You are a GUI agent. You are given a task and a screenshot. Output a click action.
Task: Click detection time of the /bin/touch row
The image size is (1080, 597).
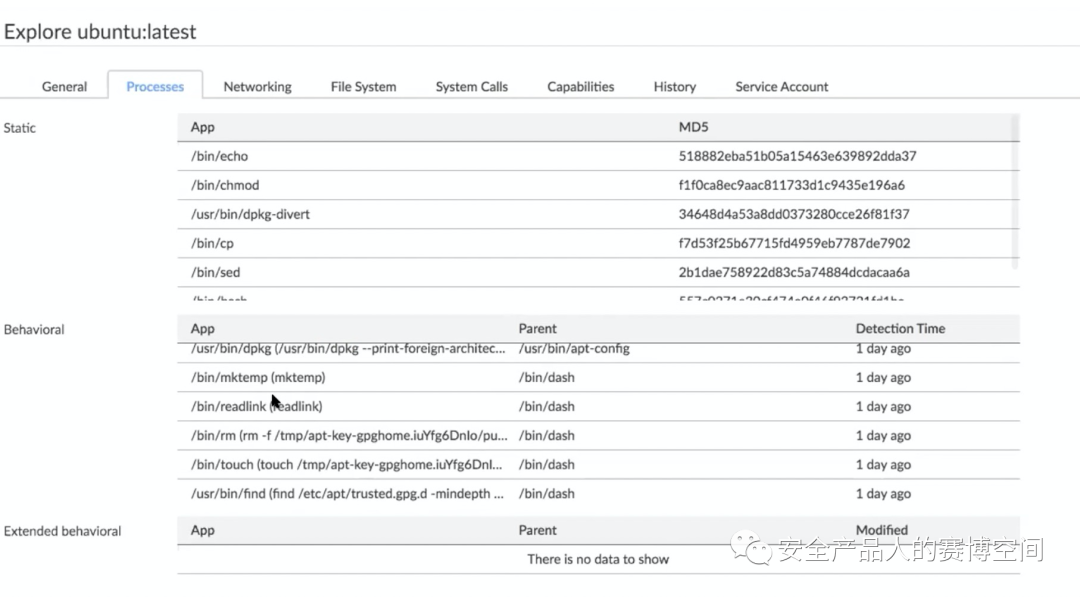tap(883, 465)
